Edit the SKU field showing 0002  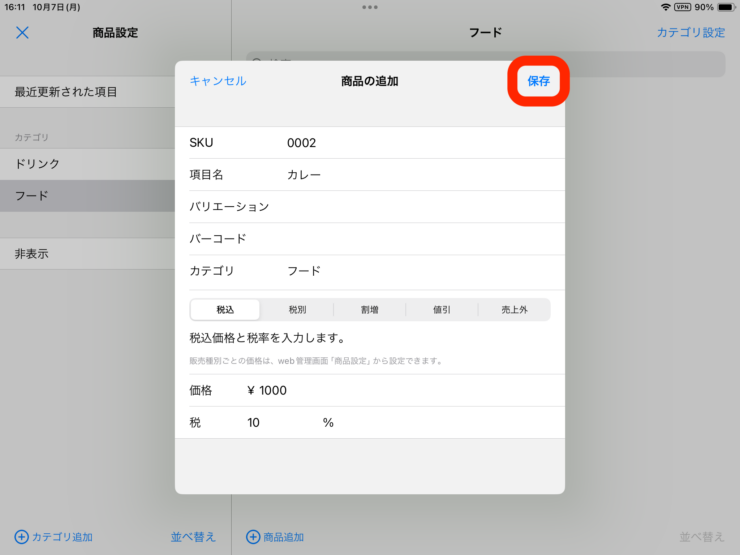(x=370, y=143)
